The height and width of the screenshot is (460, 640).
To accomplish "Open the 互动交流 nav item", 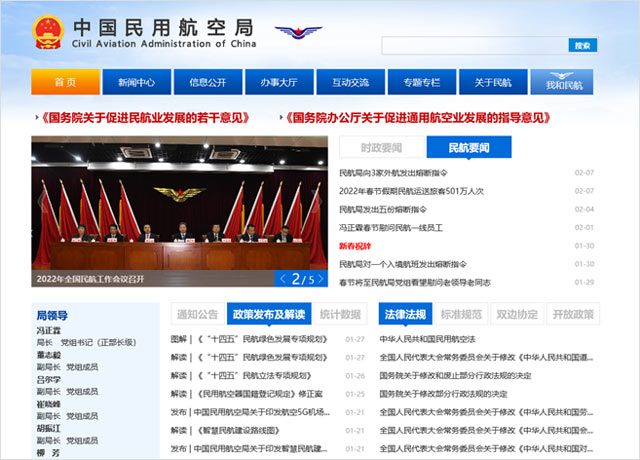I will 351,82.
